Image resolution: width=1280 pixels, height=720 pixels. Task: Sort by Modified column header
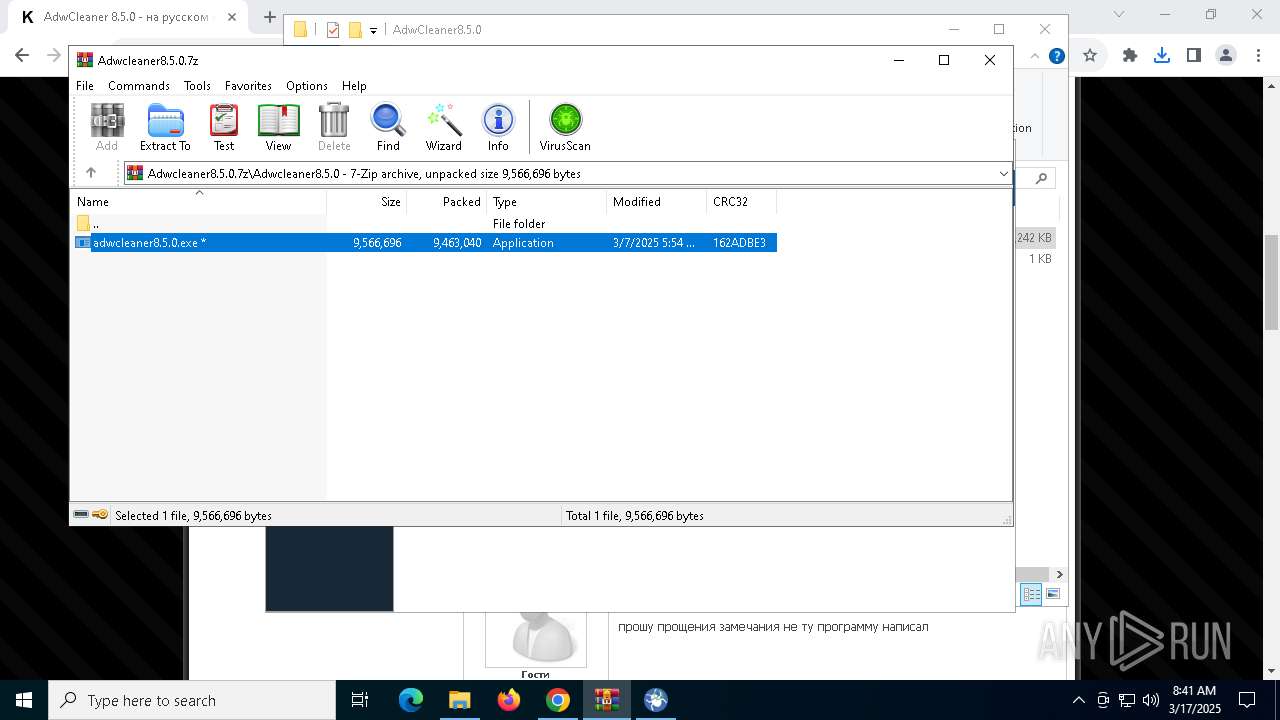point(656,201)
